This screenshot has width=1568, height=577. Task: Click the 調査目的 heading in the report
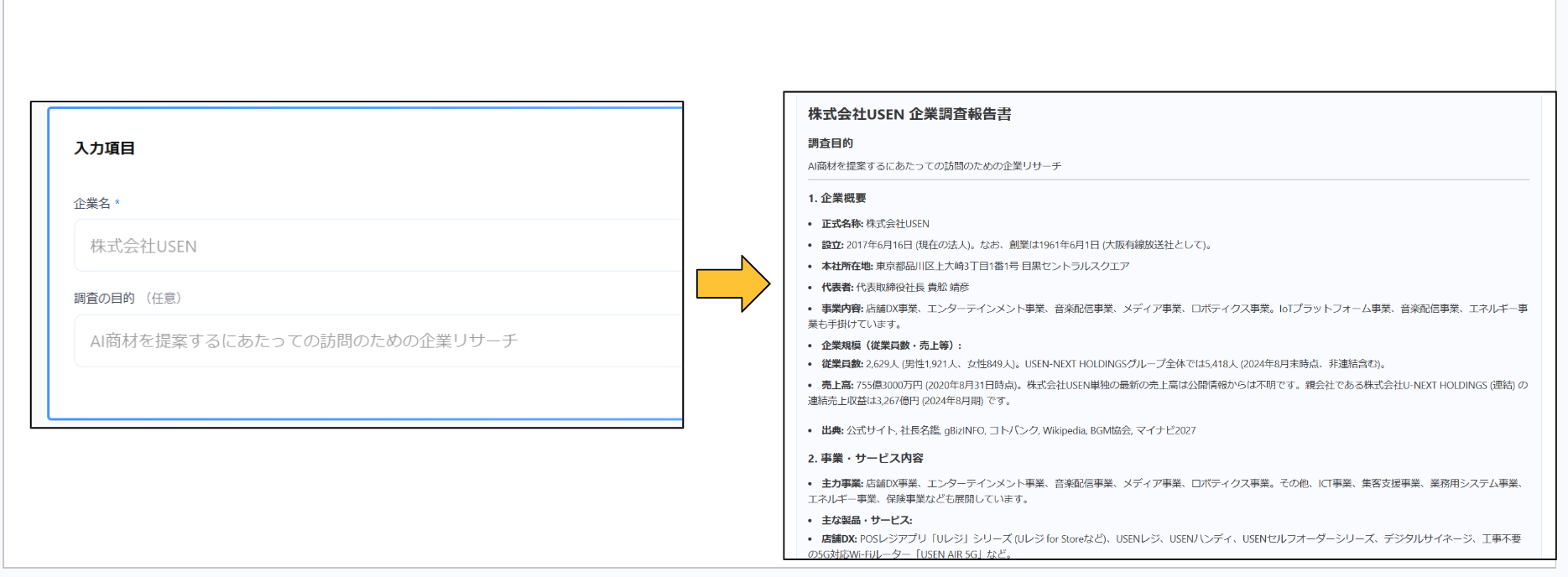(831, 143)
